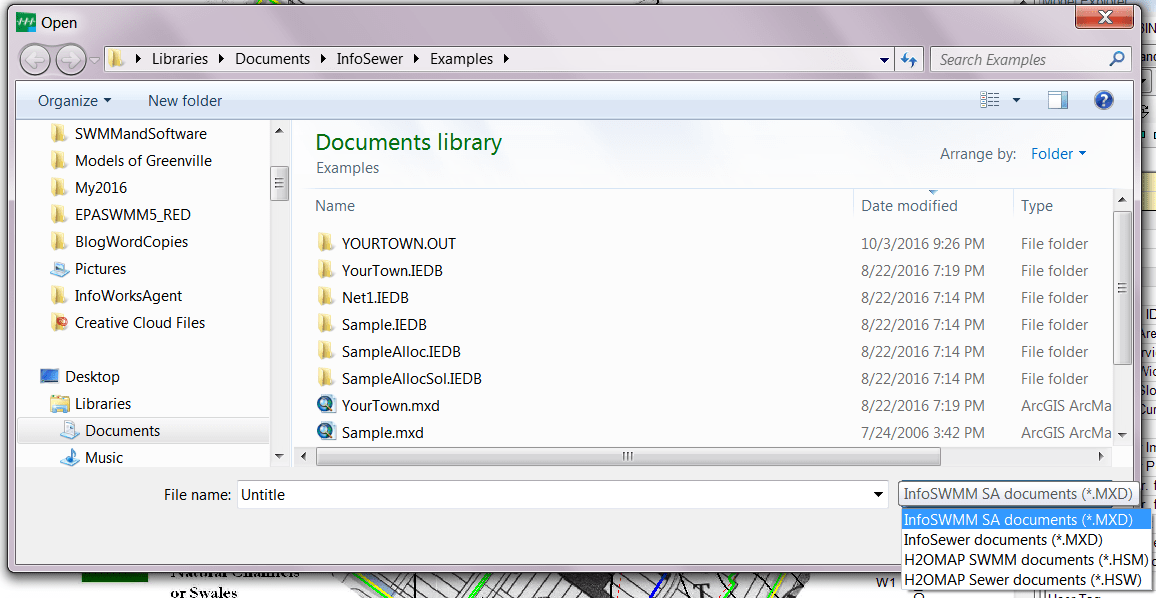Click the New folder button
The height and width of the screenshot is (598, 1156).
(x=185, y=100)
